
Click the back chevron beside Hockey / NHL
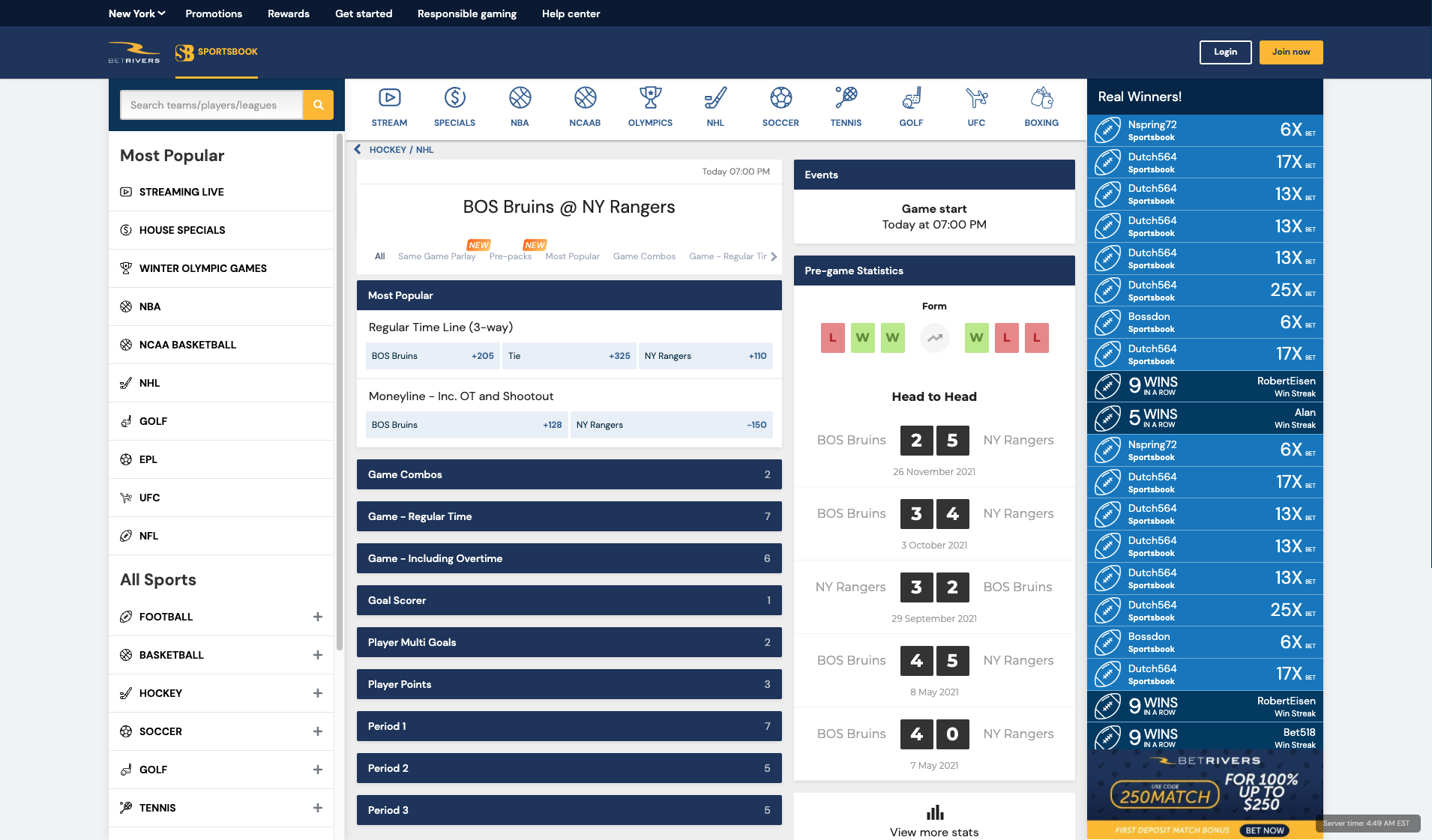[x=358, y=149]
